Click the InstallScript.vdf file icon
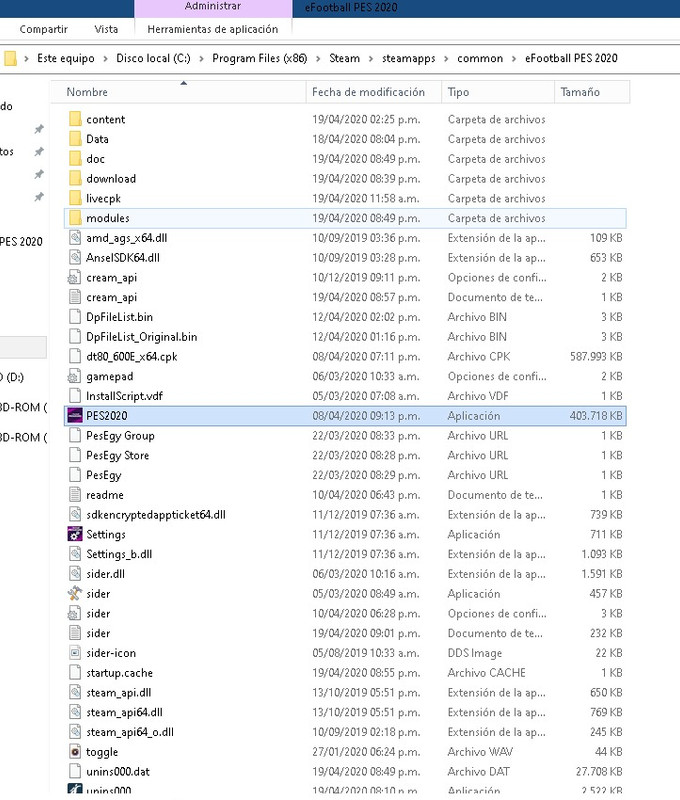The image size is (680, 800). click(x=75, y=396)
